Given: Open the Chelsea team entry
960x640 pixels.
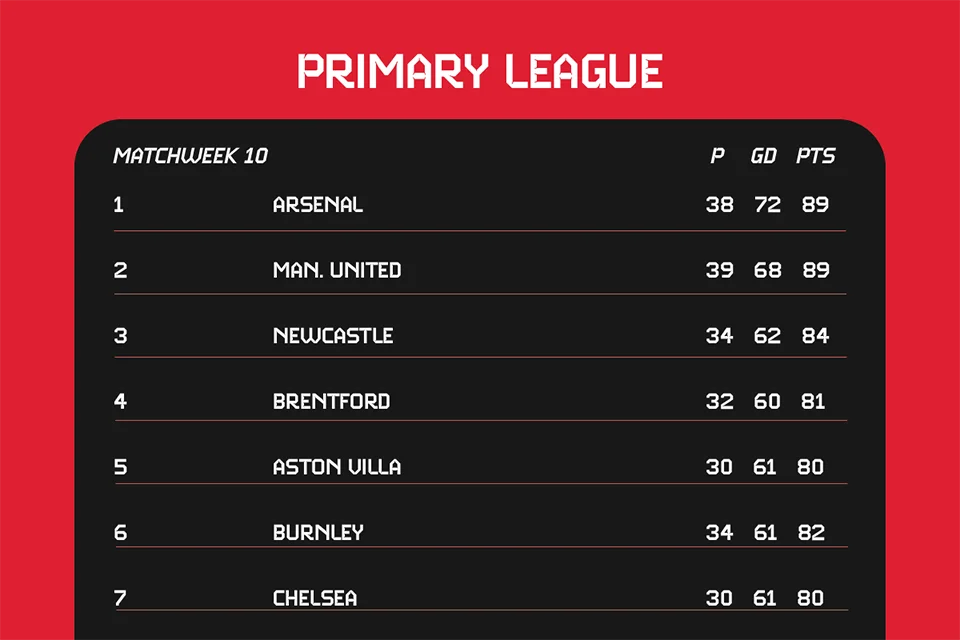Looking at the screenshot, I should pos(315,599).
